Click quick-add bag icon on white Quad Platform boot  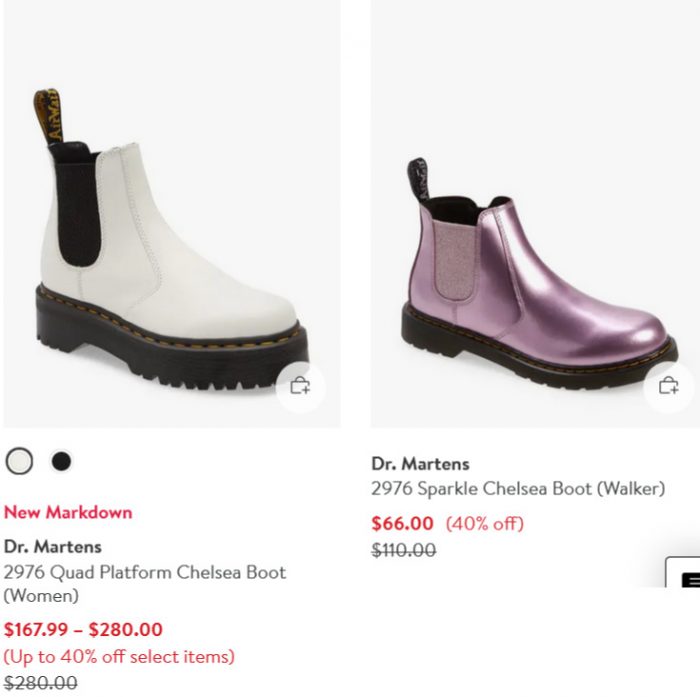point(300,386)
